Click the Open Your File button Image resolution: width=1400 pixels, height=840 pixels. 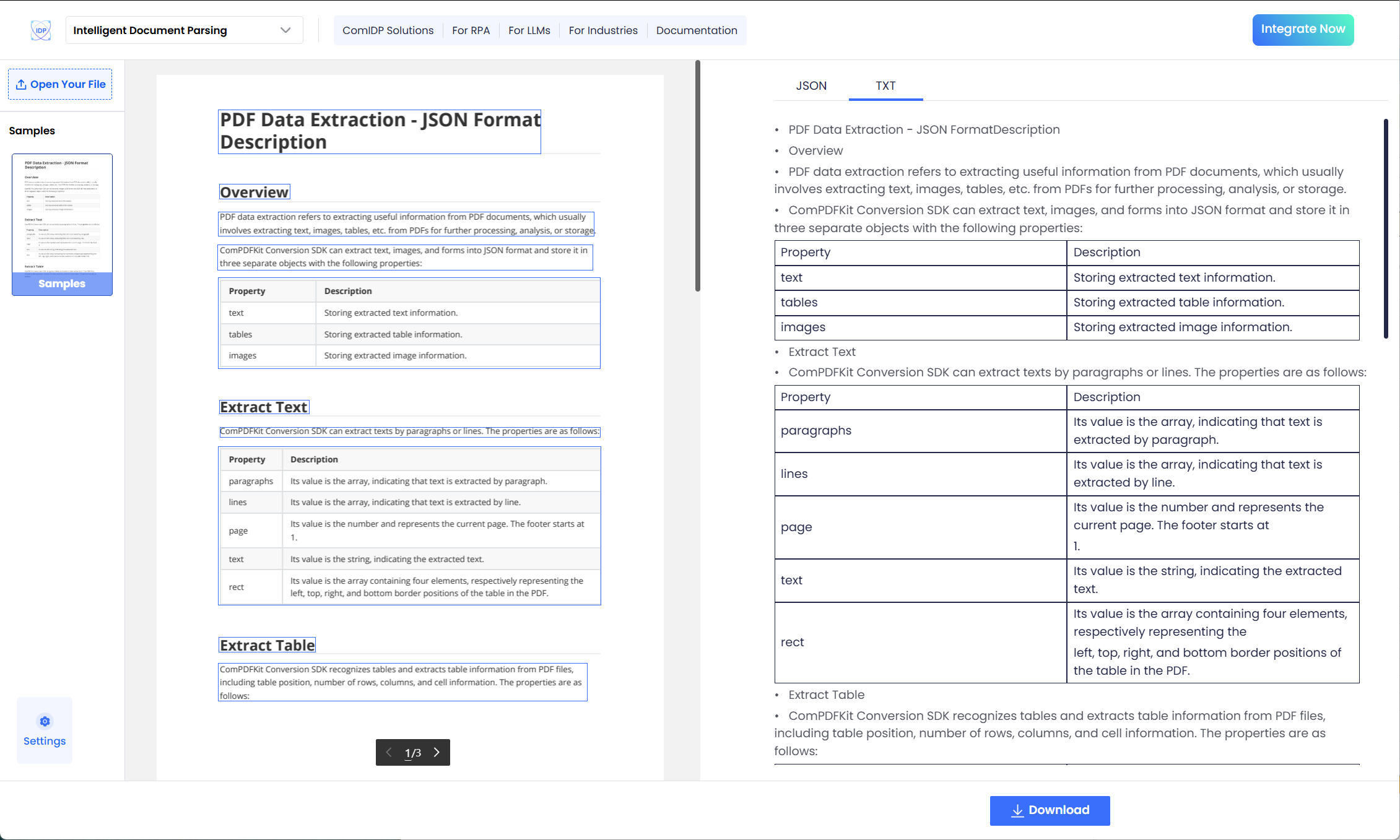(x=60, y=84)
